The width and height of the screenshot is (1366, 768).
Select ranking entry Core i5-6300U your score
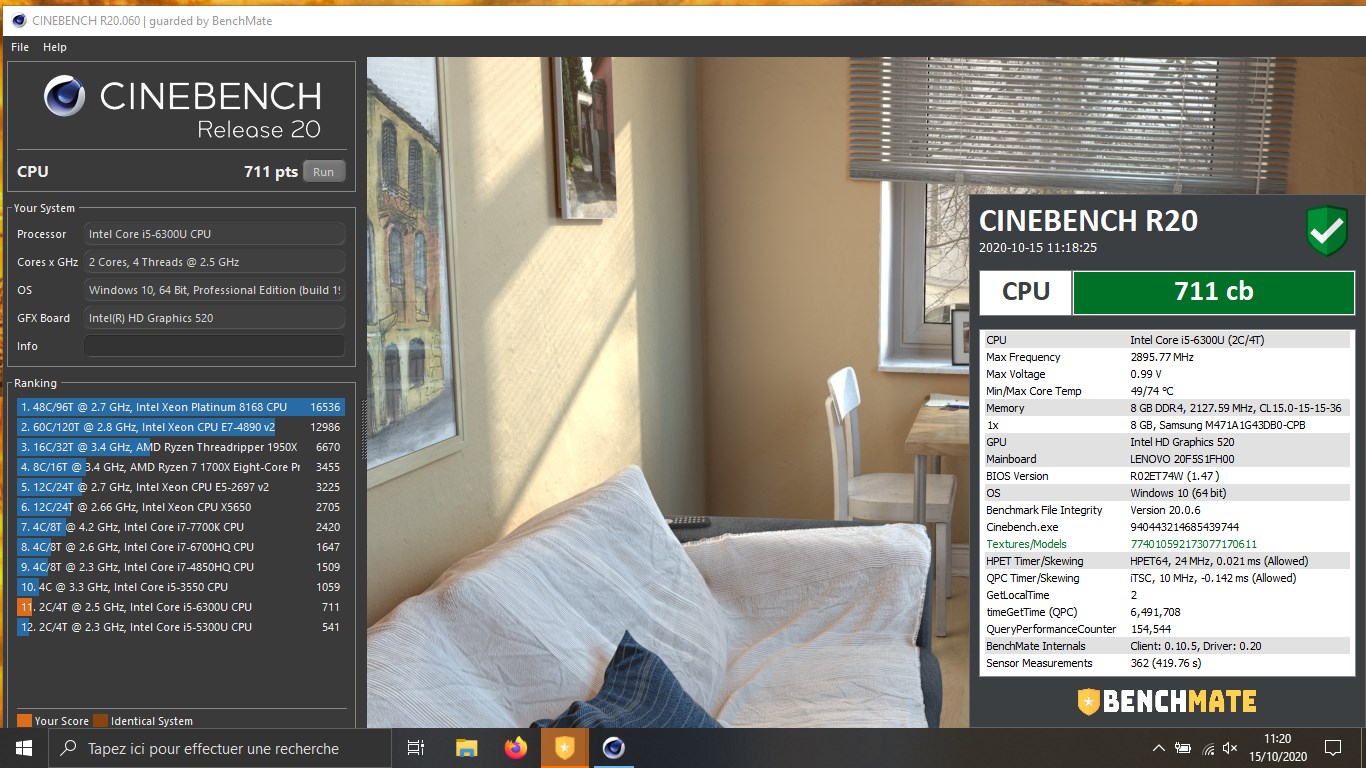pyautogui.click(x=180, y=607)
